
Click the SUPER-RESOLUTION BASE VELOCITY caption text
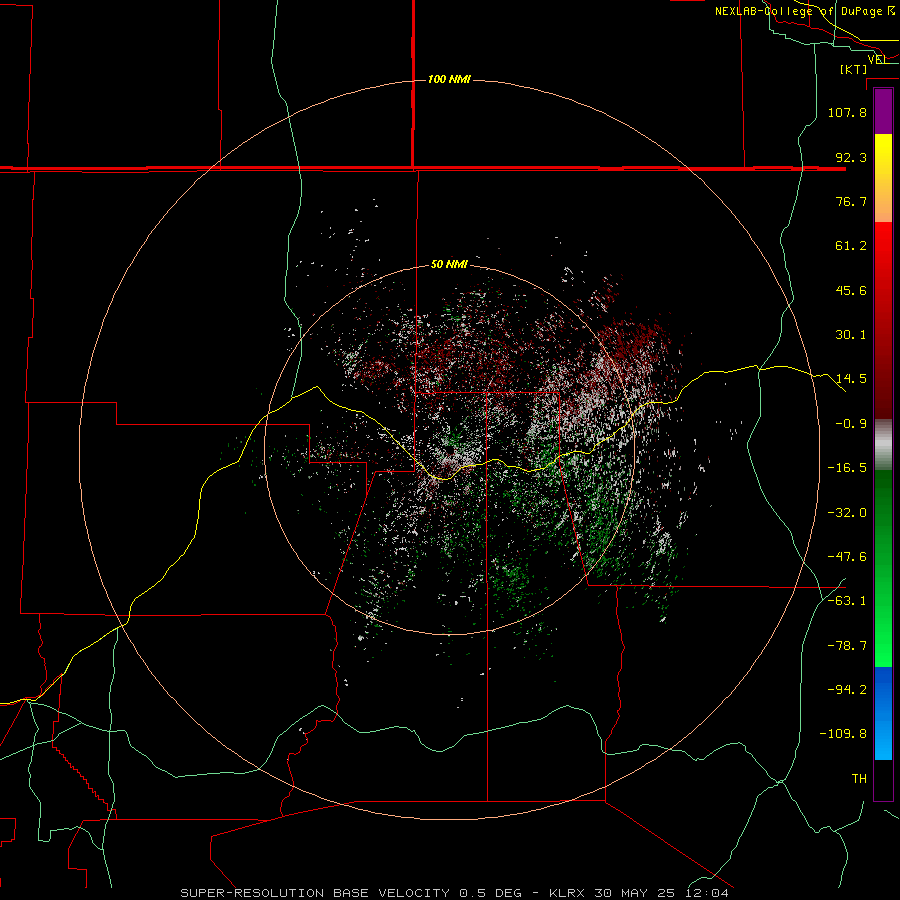coord(317,893)
